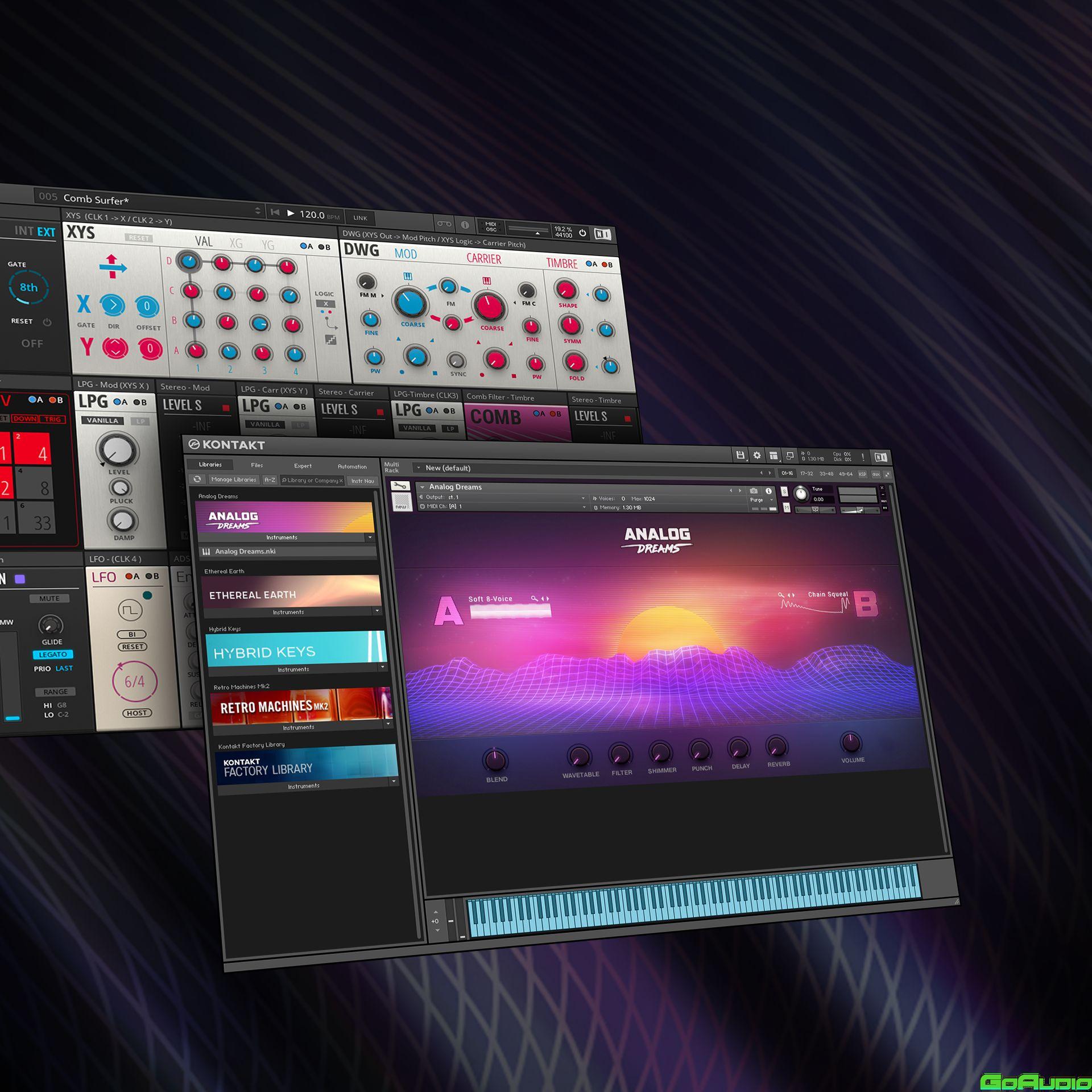Click the magnifier icon beside Soft 8-Voice
Viewport: 1092px width, 1092px height.
[x=534, y=598]
